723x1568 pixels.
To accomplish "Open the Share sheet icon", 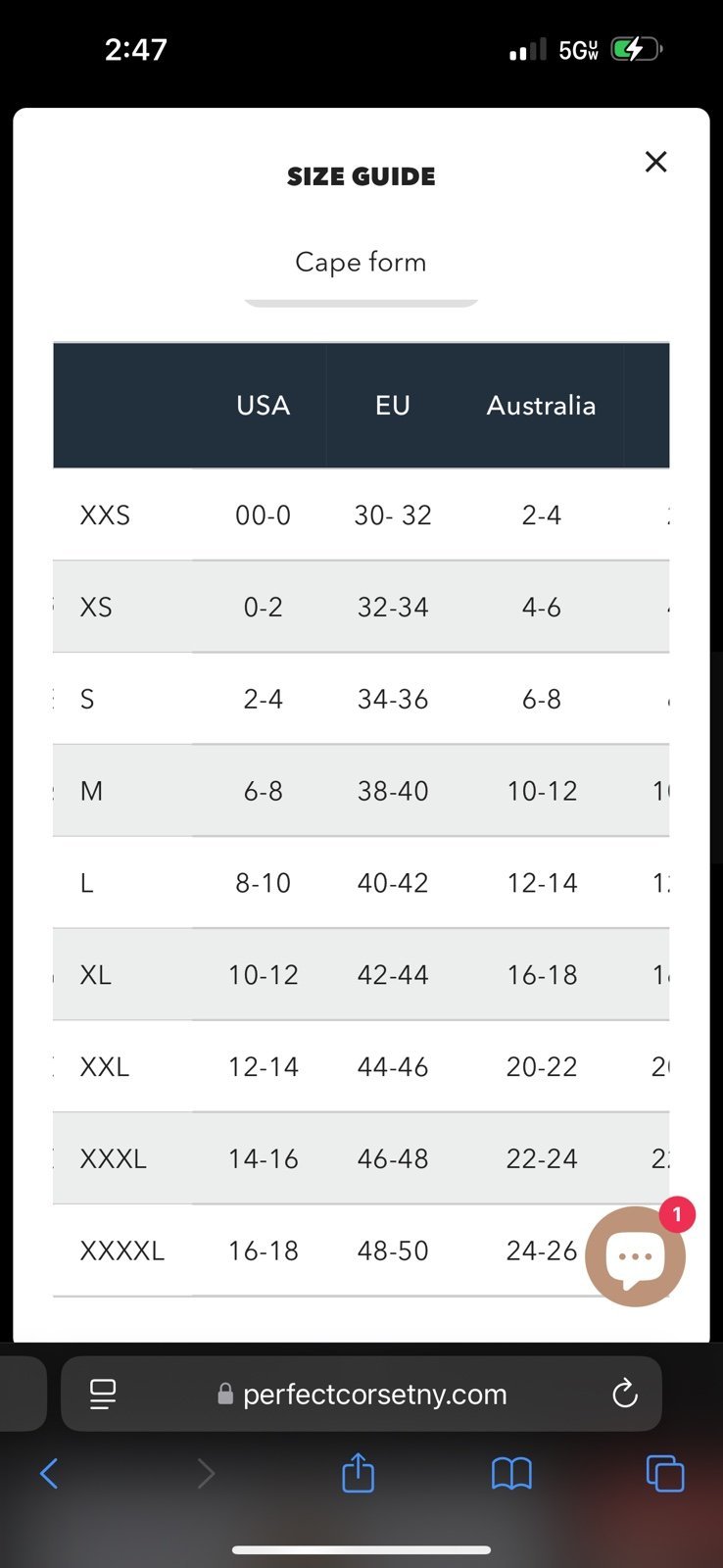I will [x=359, y=1472].
